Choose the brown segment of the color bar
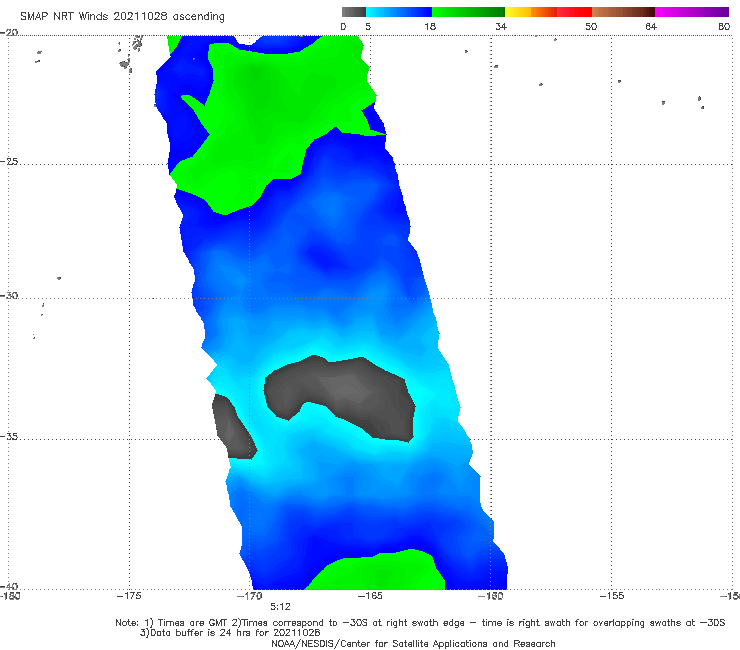This screenshot has height=650, width=740. (x=623, y=12)
